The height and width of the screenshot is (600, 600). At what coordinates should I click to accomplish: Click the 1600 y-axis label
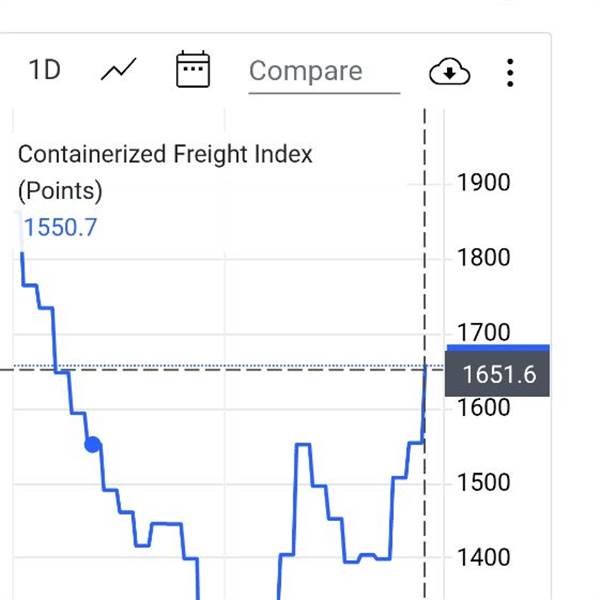click(483, 407)
